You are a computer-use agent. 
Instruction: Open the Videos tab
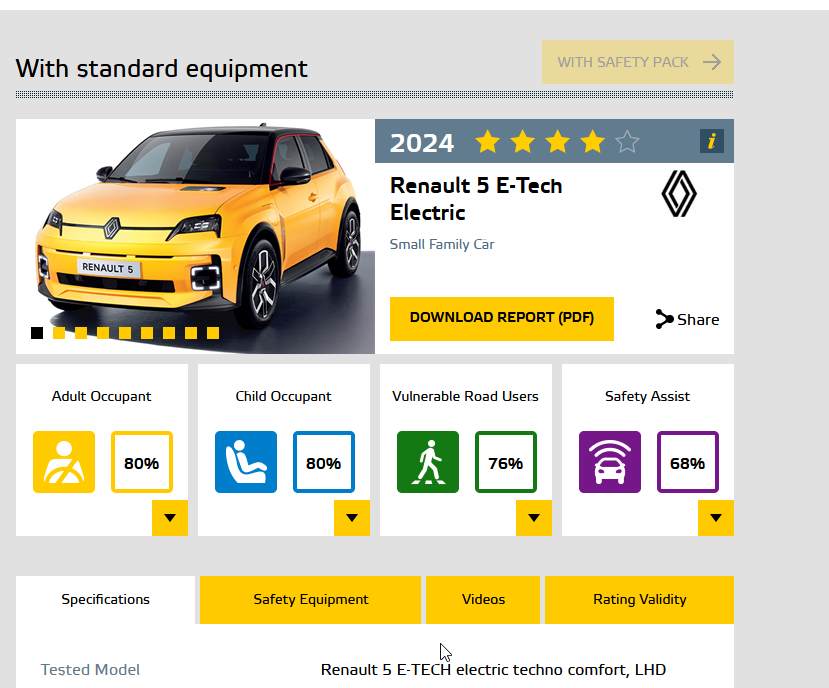click(483, 600)
